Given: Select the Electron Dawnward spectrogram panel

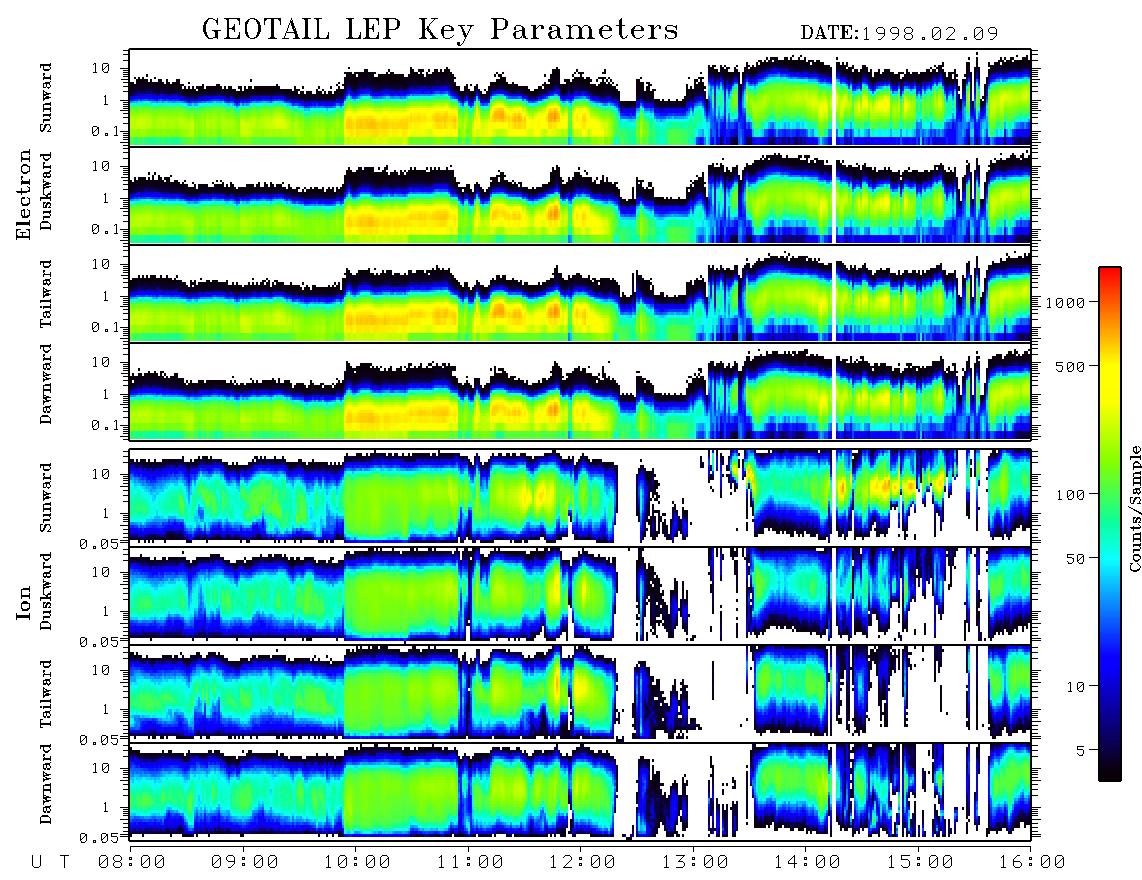Looking at the screenshot, I should [580, 392].
